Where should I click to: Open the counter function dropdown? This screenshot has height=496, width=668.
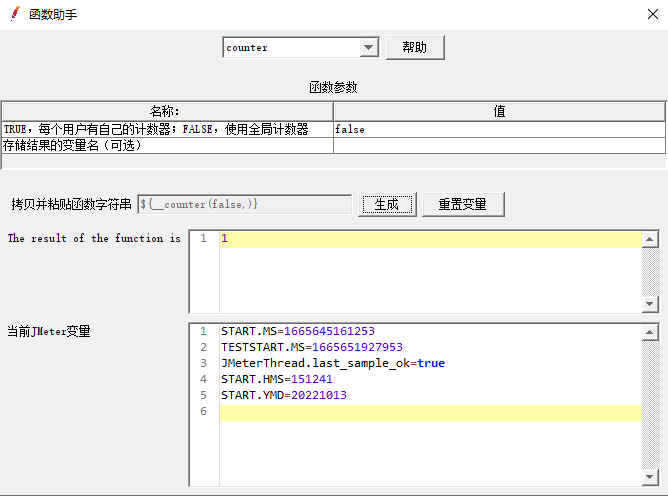pyautogui.click(x=369, y=47)
